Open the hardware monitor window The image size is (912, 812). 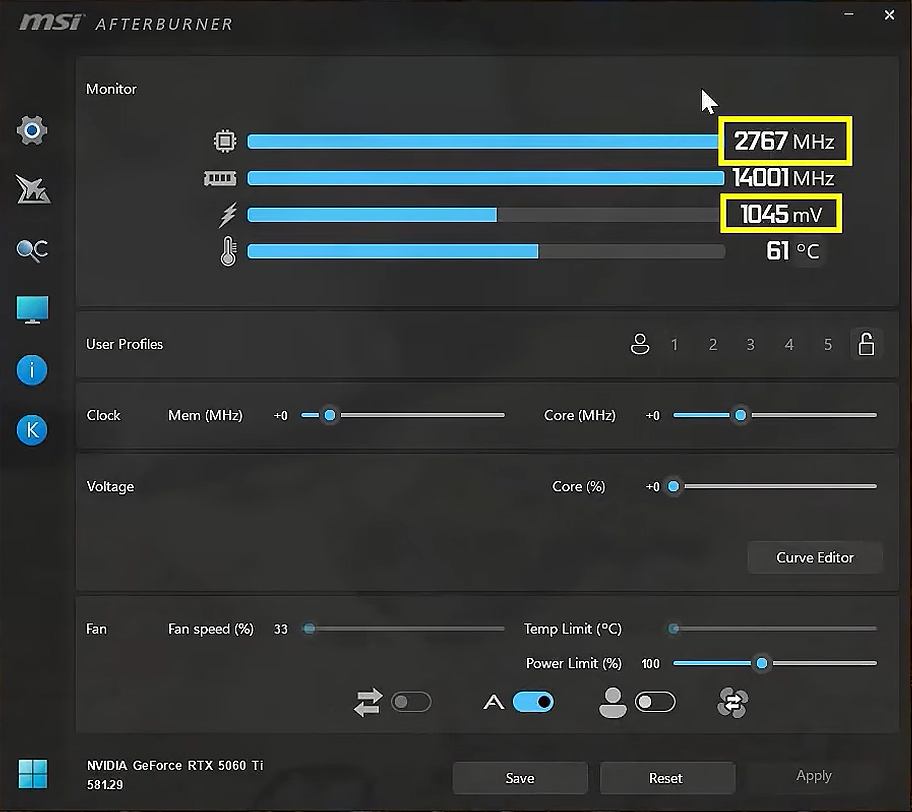[x=32, y=310]
